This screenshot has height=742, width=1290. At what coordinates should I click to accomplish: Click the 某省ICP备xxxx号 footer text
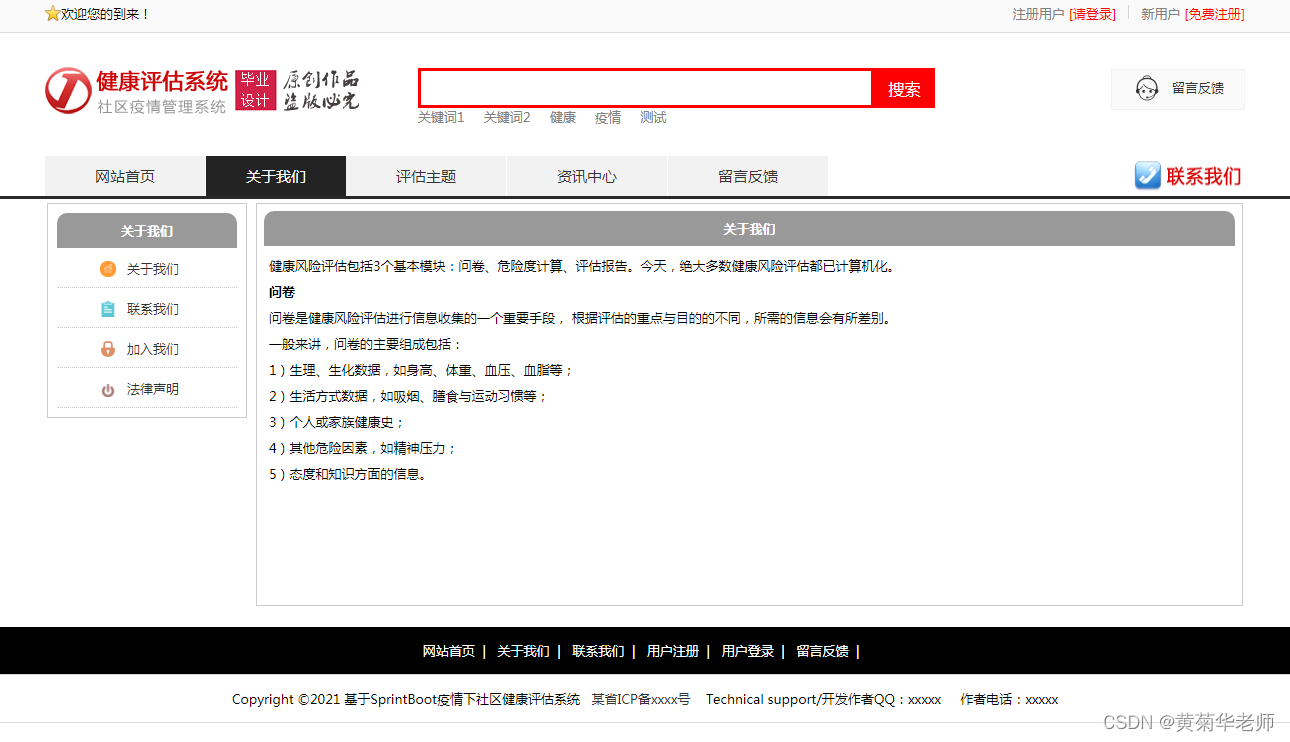641,699
